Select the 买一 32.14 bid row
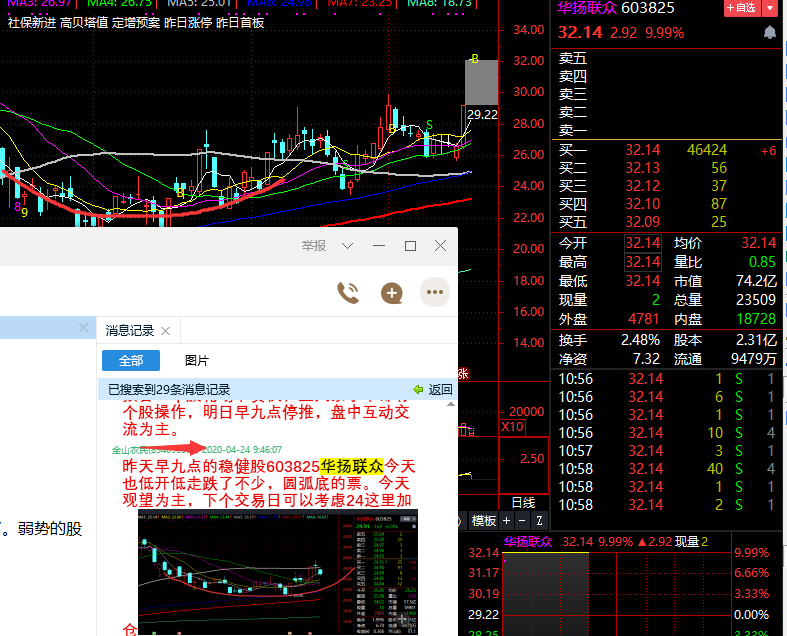Image resolution: width=787 pixels, height=636 pixels. tap(668, 150)
